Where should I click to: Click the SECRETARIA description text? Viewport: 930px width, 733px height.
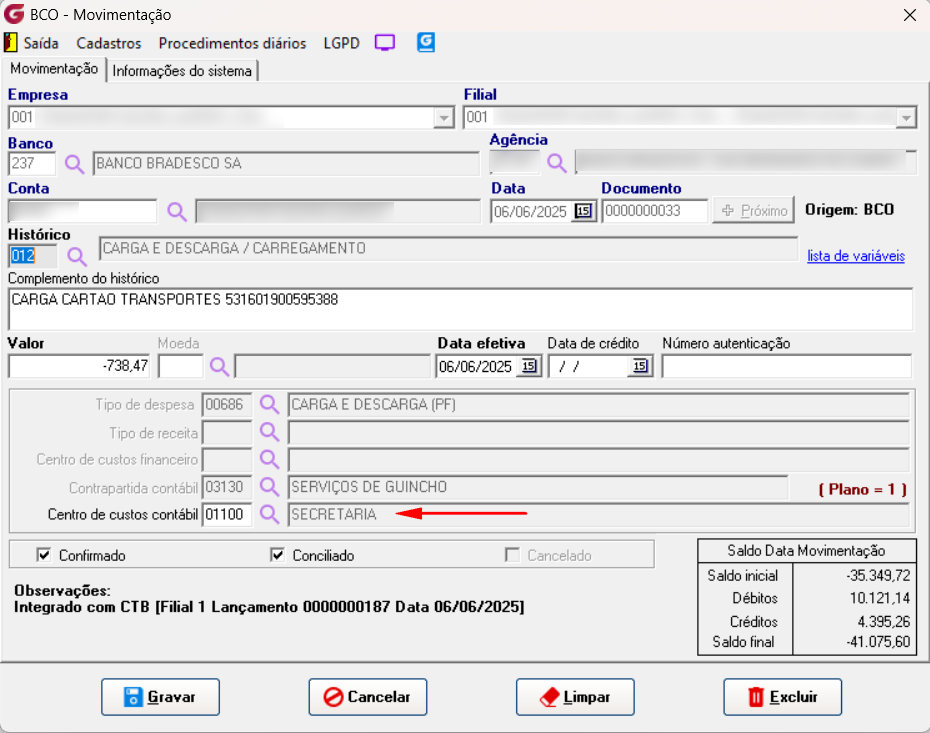(x=334, y=514)
